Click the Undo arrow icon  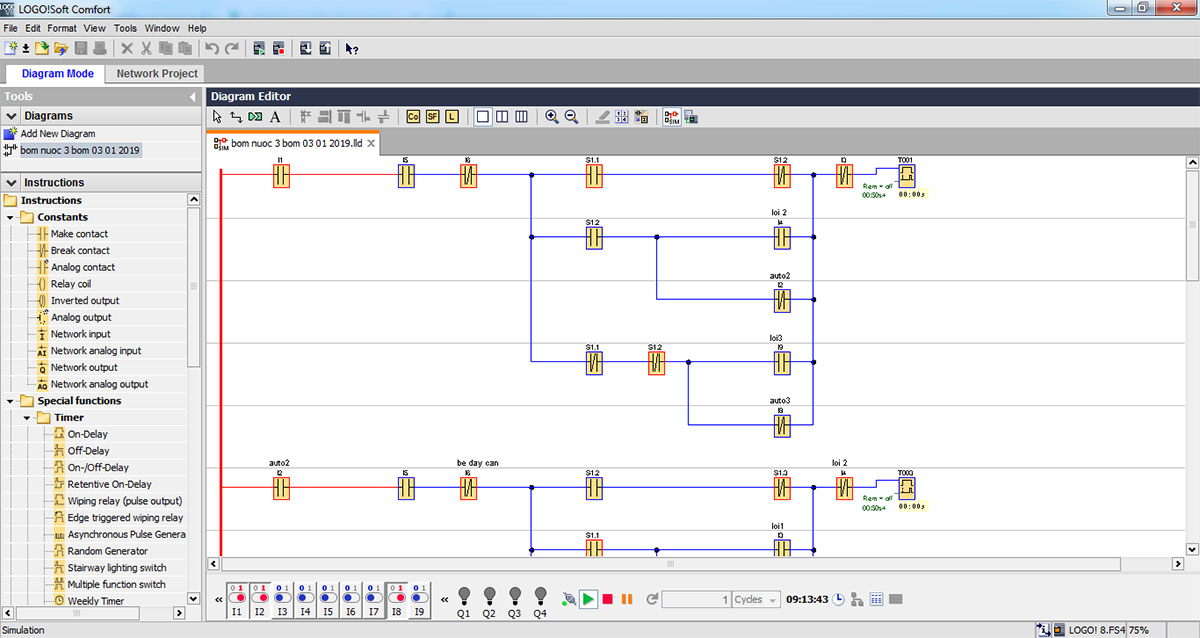[x=211, y=48]
